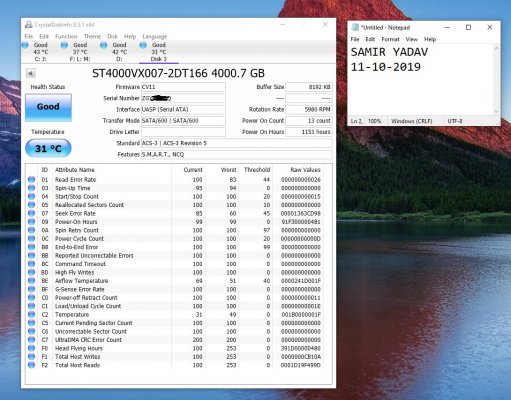Click the Threshold column header

coord(257,170)
